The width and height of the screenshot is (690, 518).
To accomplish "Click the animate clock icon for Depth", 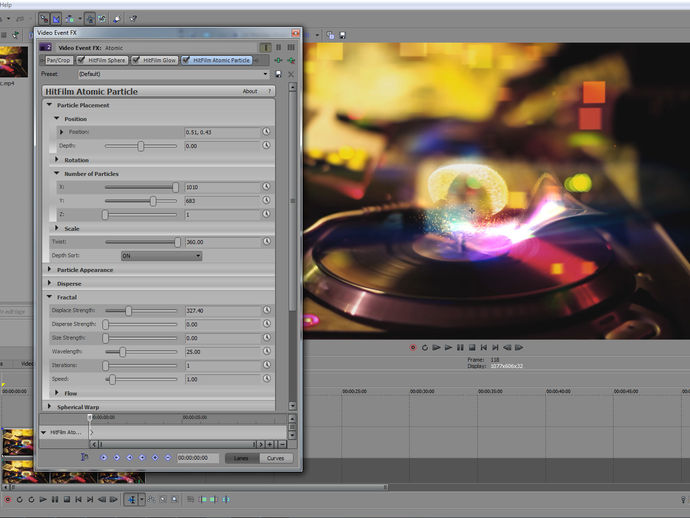I will pyautogui.click(x=266, y=145).
